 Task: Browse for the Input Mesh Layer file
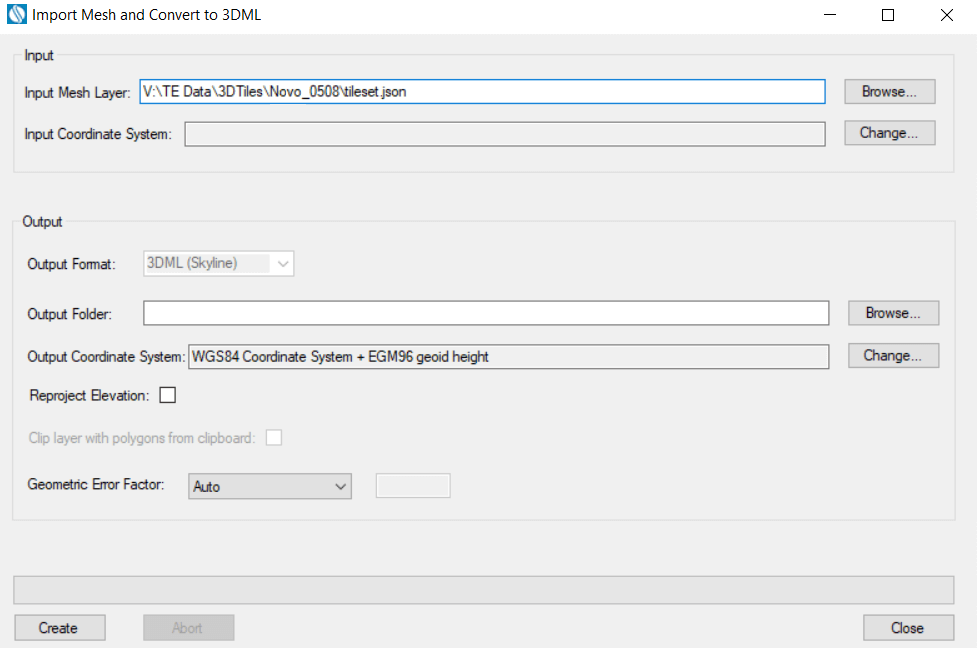coord(889,92)
